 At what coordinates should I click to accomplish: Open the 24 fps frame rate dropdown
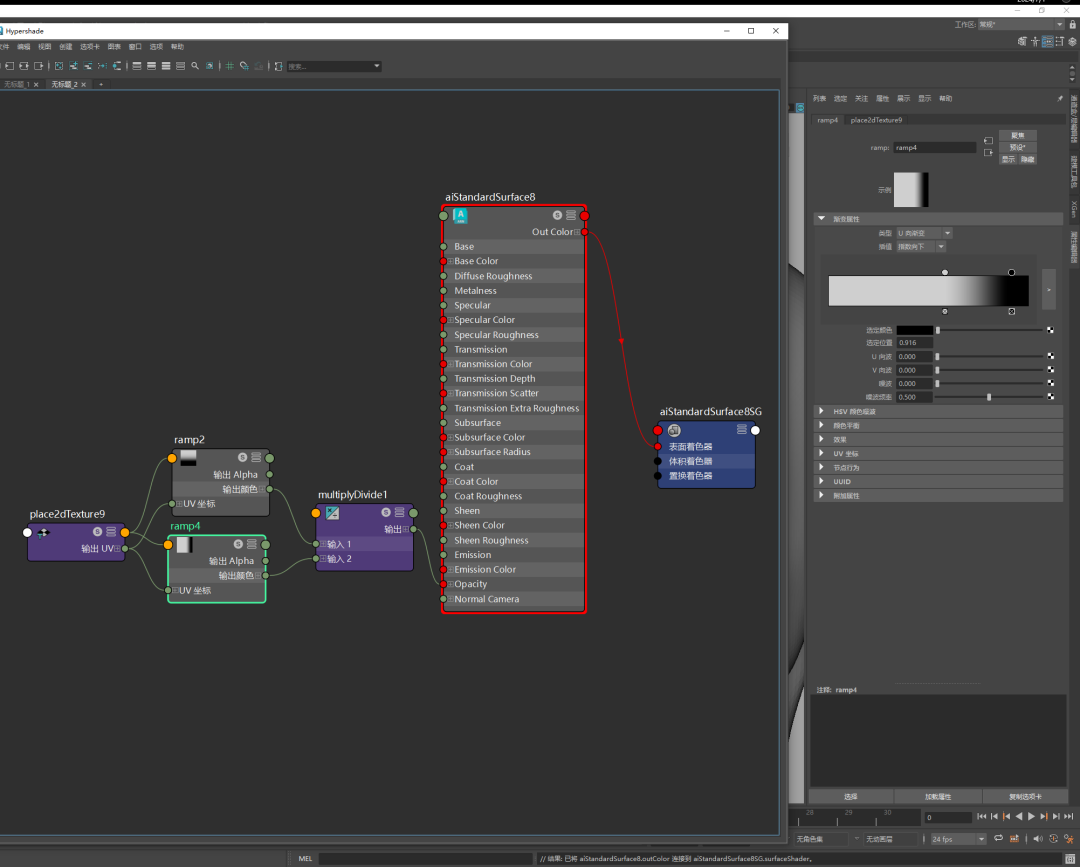(x=959, y=839)
